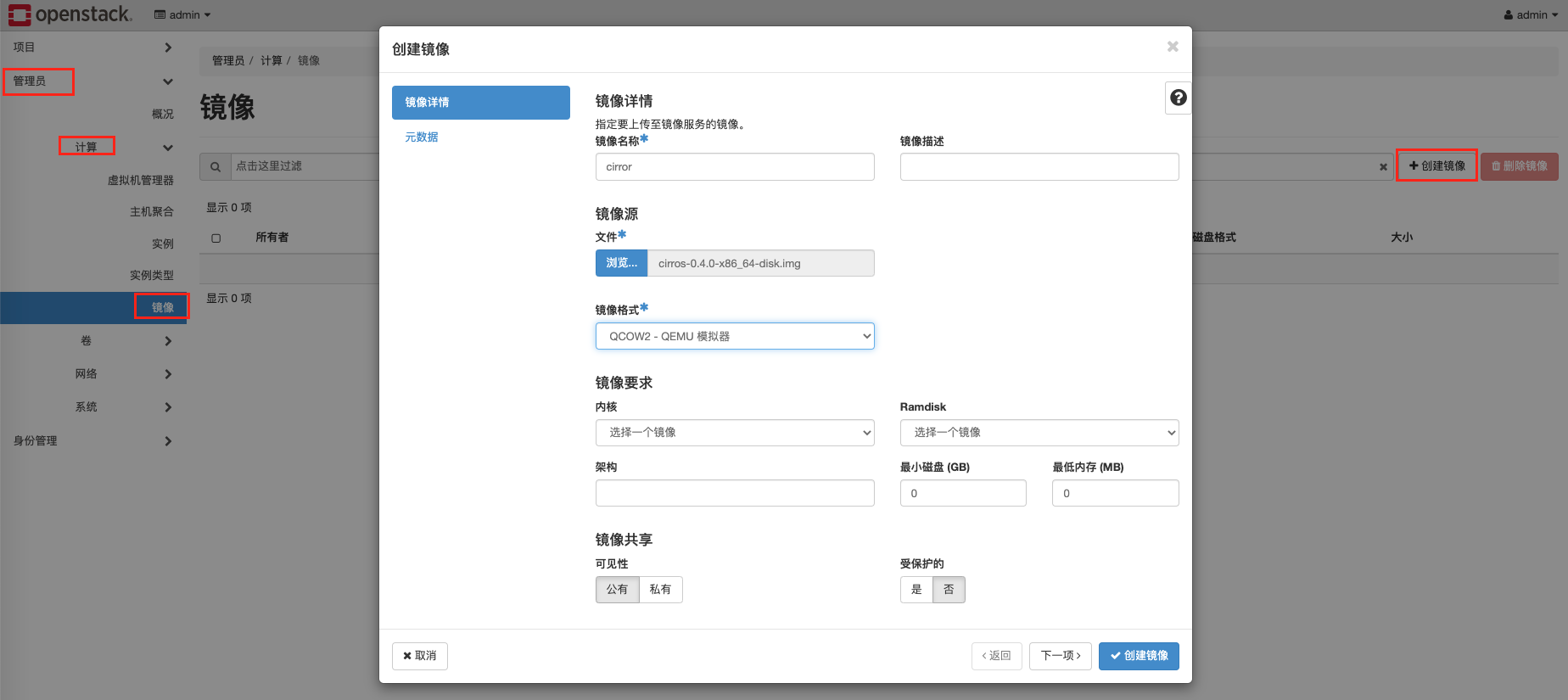Set protected to 是

click(916, 590)
